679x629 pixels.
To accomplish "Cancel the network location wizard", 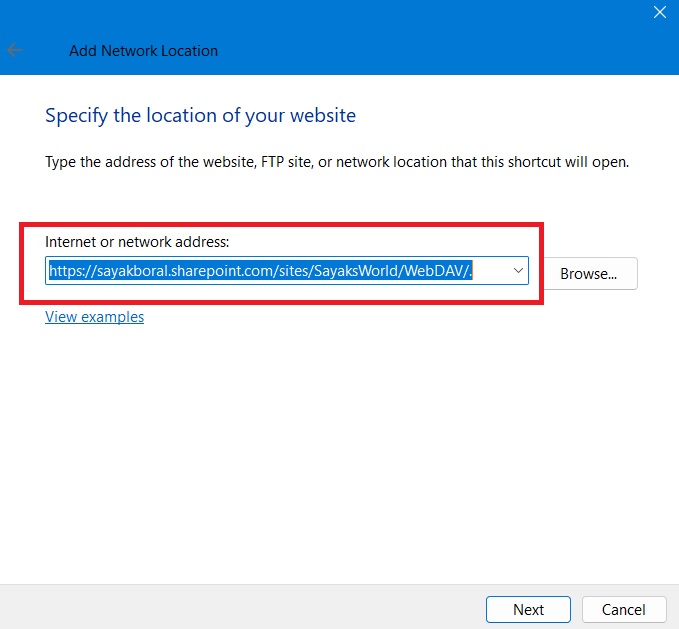I will pyautogui.click(x=624, y=610).
